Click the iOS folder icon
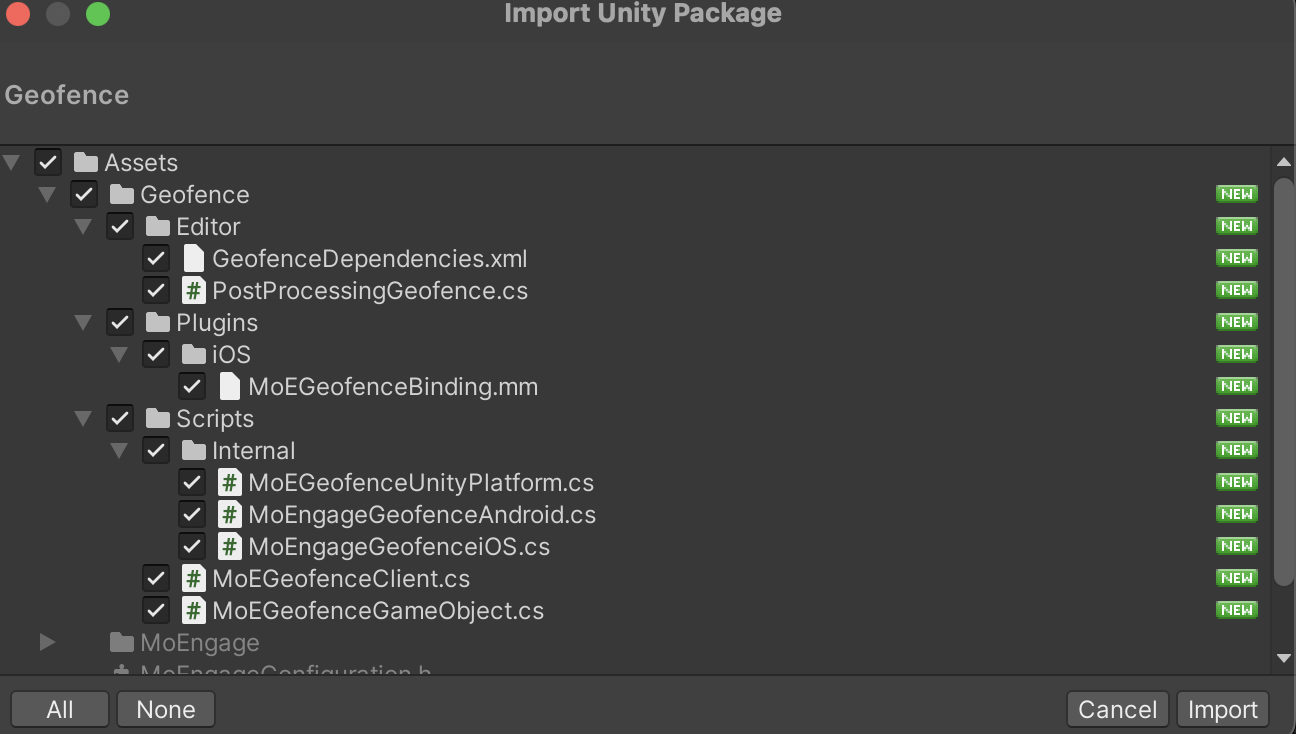This screenshot has height=734, width=1296. point(194,355)
